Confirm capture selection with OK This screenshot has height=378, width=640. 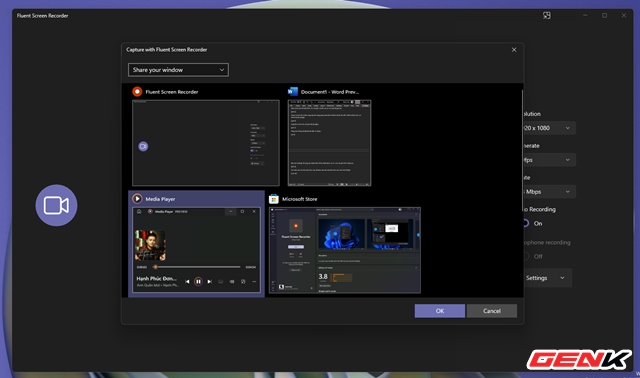[x=440, y=311]
